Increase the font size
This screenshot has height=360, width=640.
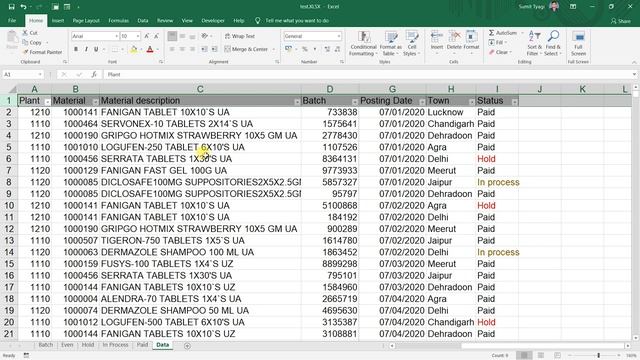(x=147, y=36)
